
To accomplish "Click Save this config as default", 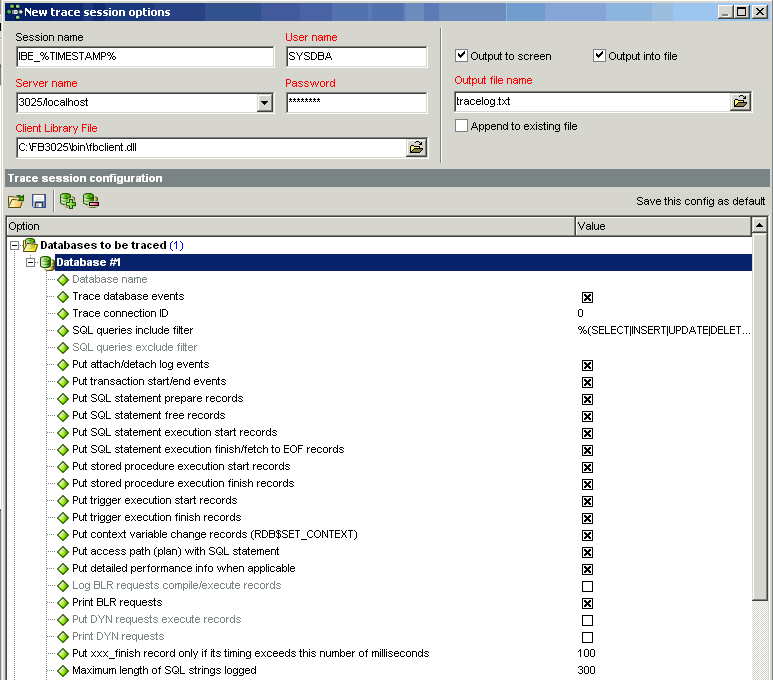I will point(700,201).
